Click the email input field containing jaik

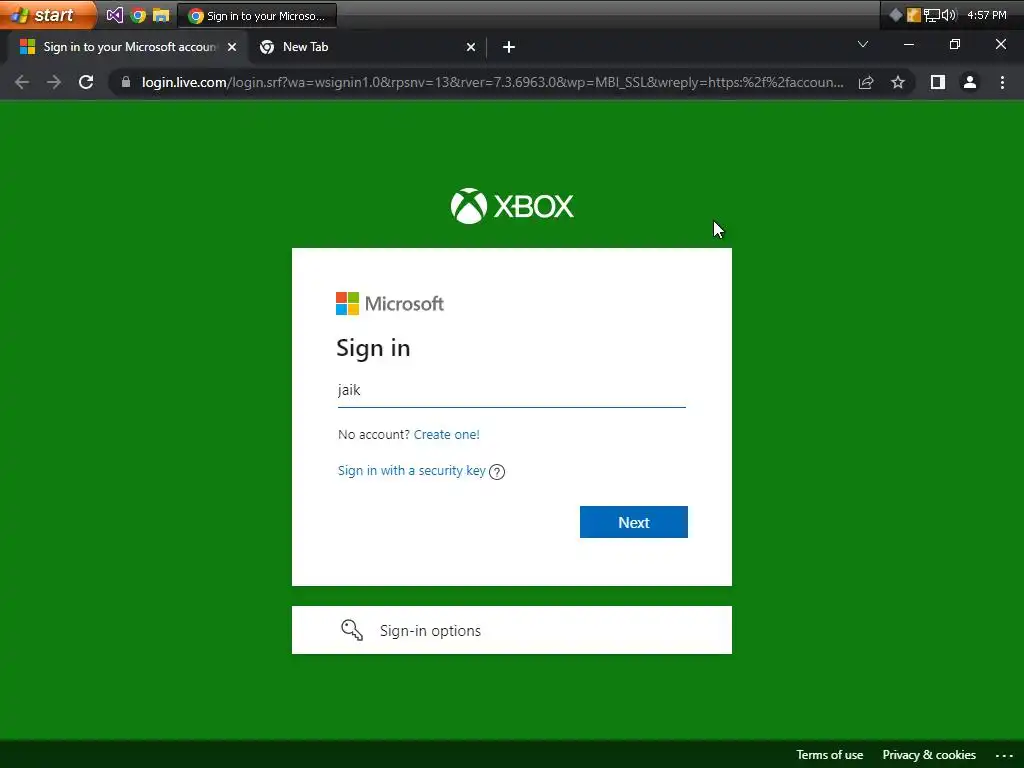pos(511,391)
